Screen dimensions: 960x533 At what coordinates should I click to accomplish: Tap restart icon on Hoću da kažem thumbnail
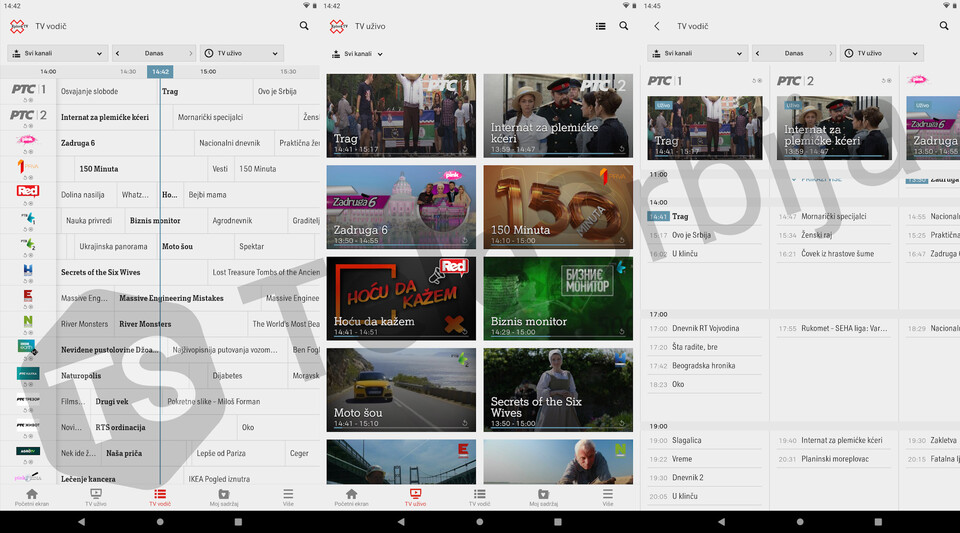click(466, 332)
